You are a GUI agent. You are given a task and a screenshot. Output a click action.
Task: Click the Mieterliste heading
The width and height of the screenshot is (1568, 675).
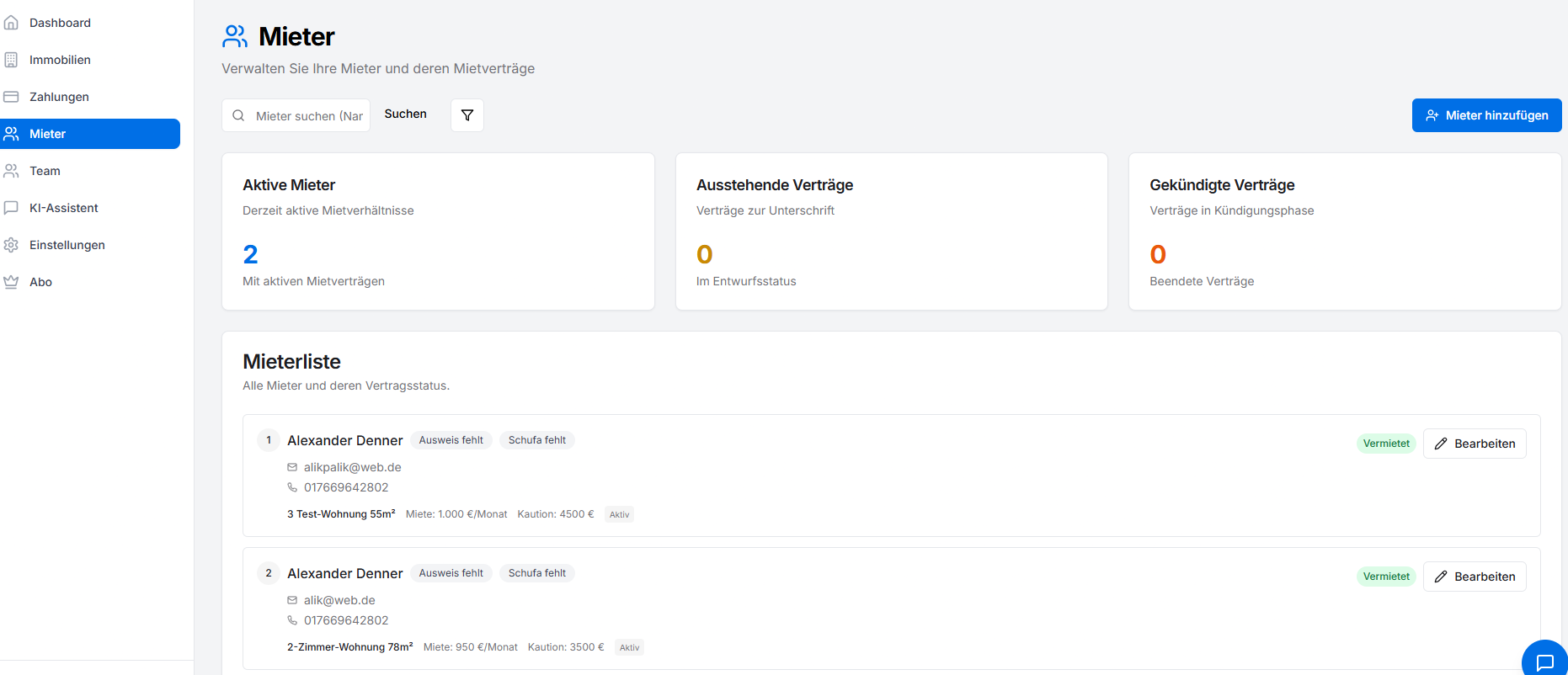292,362
